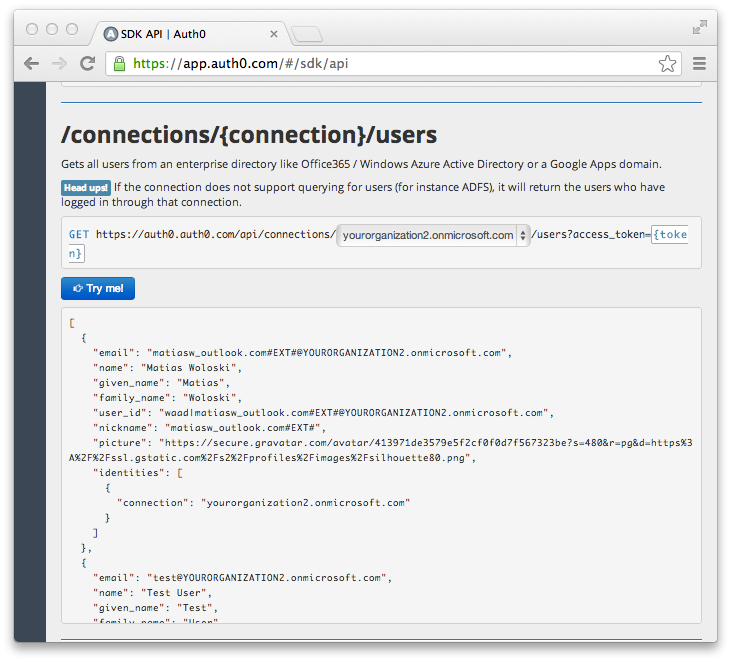Image resolution: width=731 pixels, height=662 pixels.
Task: Click the macOS red close window button
Action: click(32, 29)
